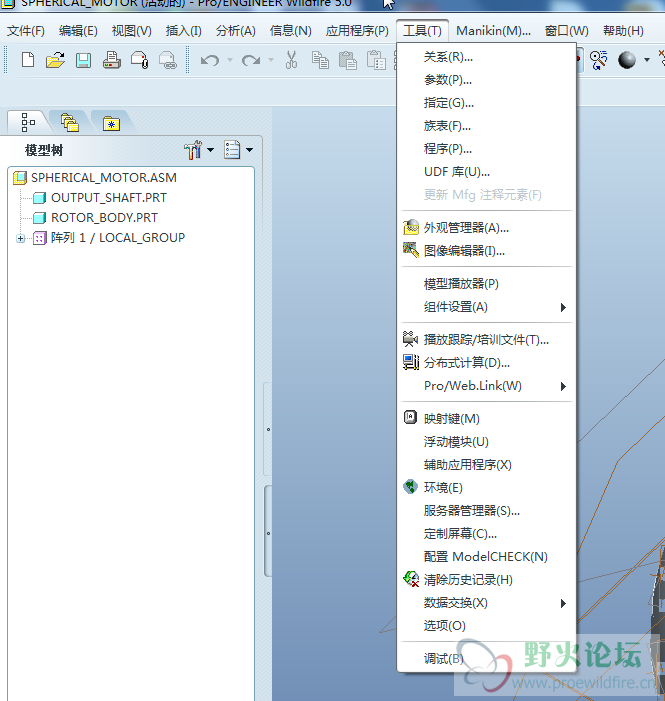Viewport: 665px width, 701px height.
Task: Click the Paste Special icon
Action: 376,60
